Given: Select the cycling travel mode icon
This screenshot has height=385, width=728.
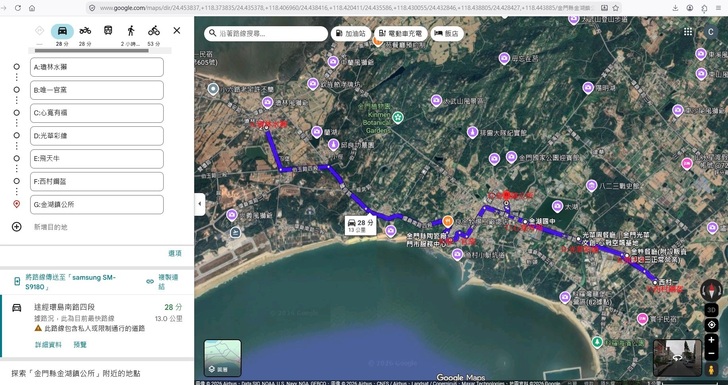Looking at the screenshot, I should [154, 31].
